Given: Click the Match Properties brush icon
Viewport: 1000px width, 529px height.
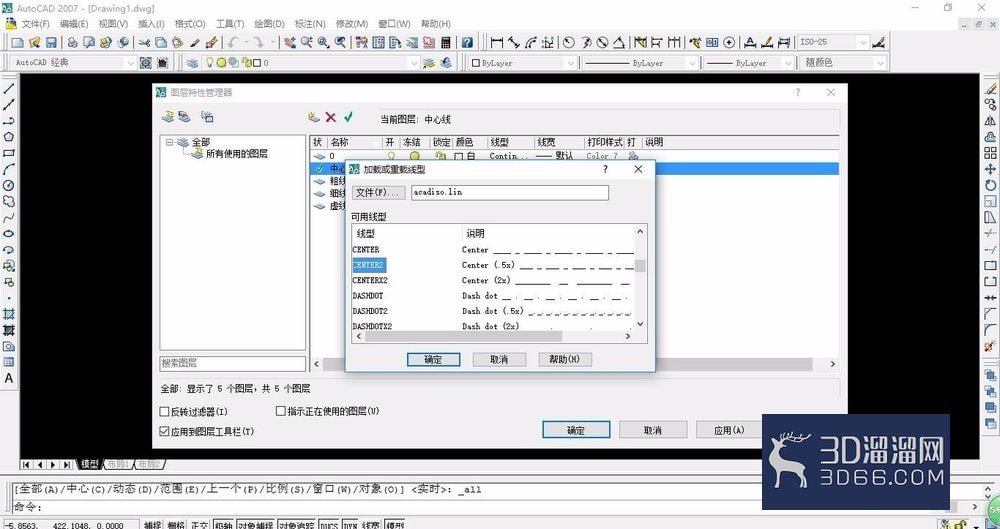Looking at the screenshot, I should (195, 43).
